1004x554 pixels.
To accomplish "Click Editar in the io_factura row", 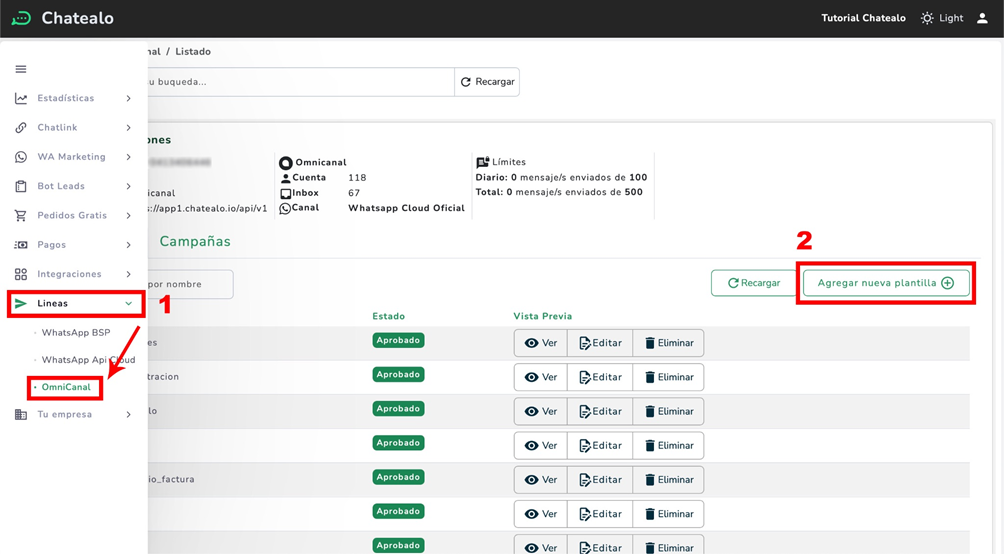I will (x=600, y=480).
